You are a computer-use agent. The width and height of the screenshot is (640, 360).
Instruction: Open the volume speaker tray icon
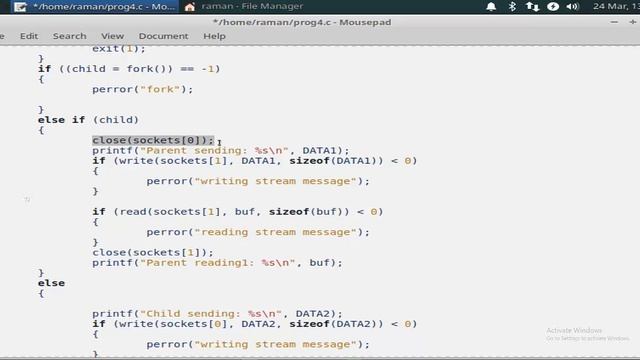pos(573,7)
